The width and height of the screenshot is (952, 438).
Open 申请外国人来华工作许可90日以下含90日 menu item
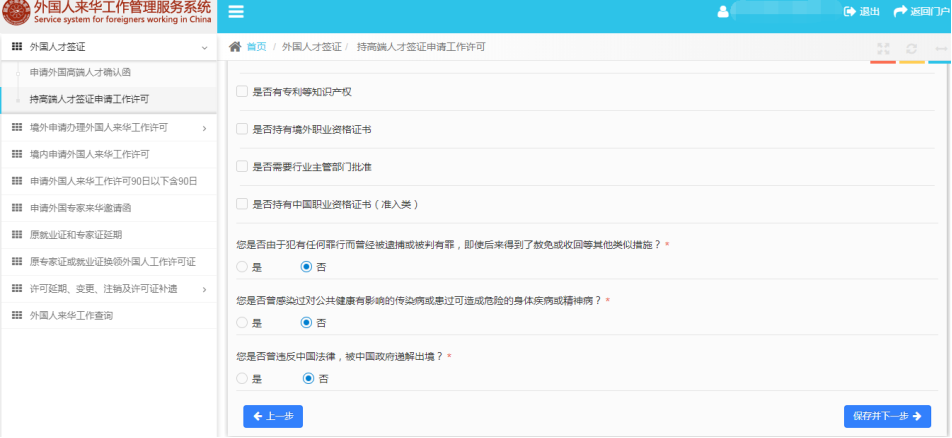[x=114, y=181]
